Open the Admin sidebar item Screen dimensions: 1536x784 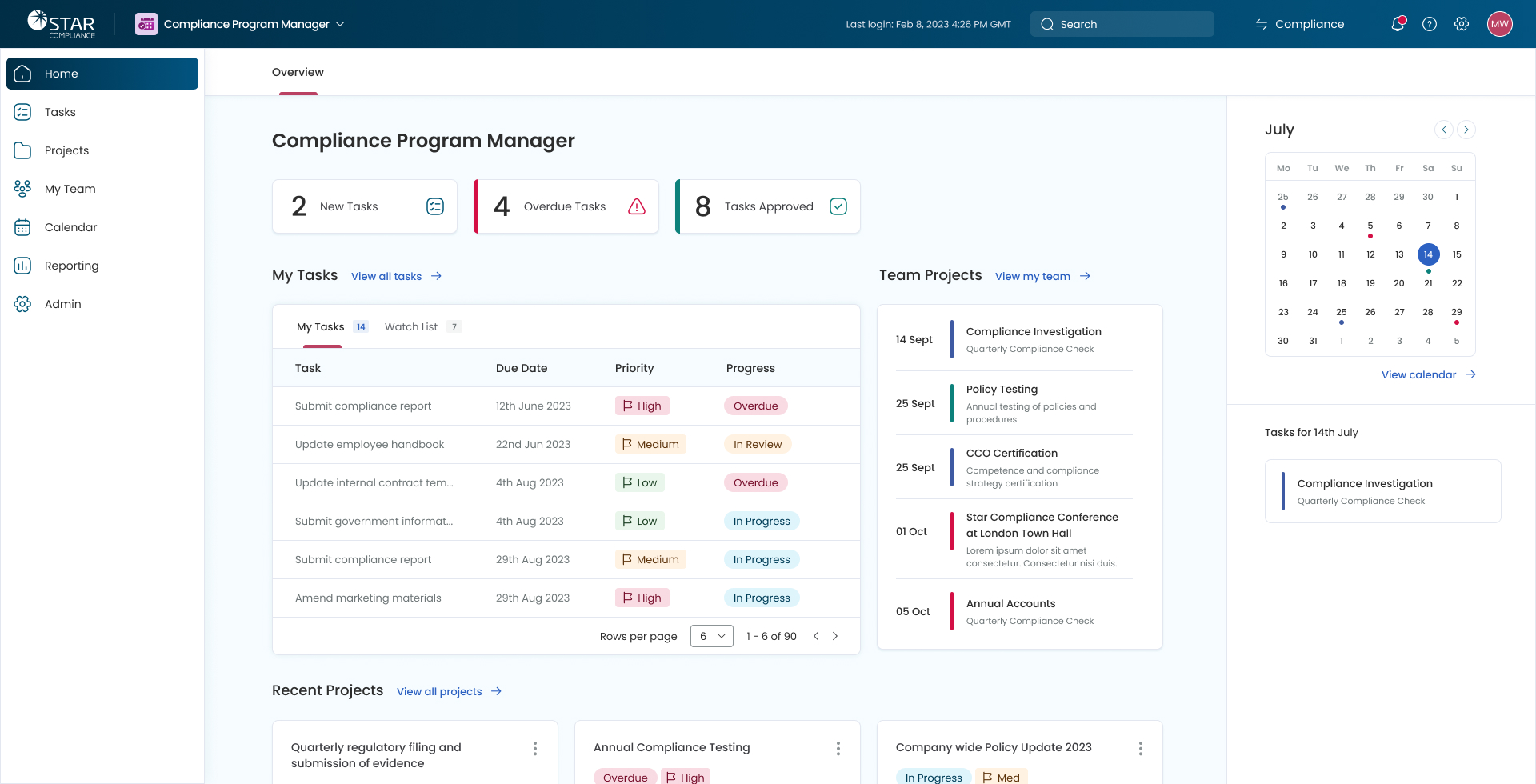(62, 304)
